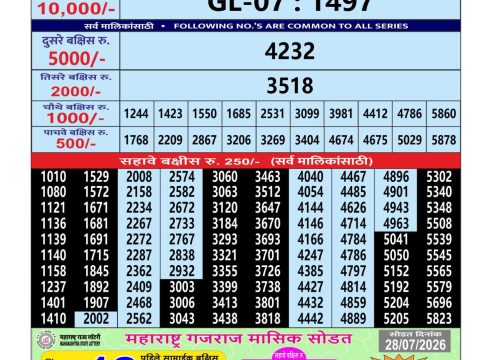480x360 pixels.
Task: Click number 3701 in the 250/- list
Action: coord(268,255)
